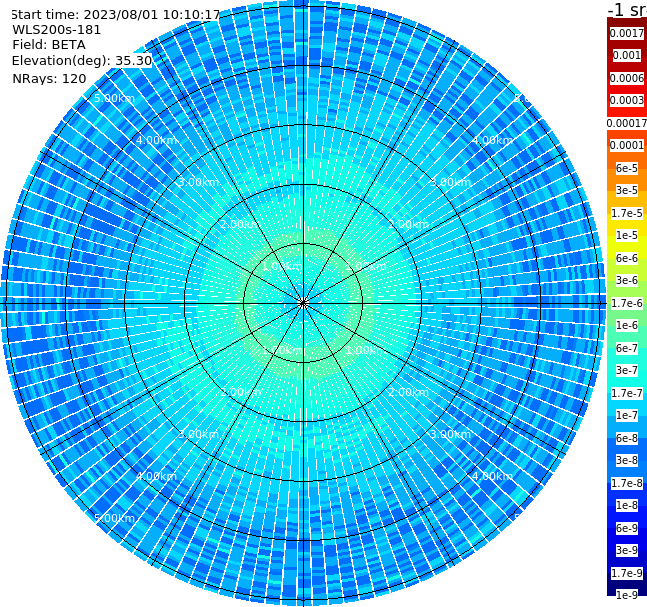Screen dimensions: 647x607
Task: Select the 1.7e-6 colorbar label
Action: tap(627, 303)
